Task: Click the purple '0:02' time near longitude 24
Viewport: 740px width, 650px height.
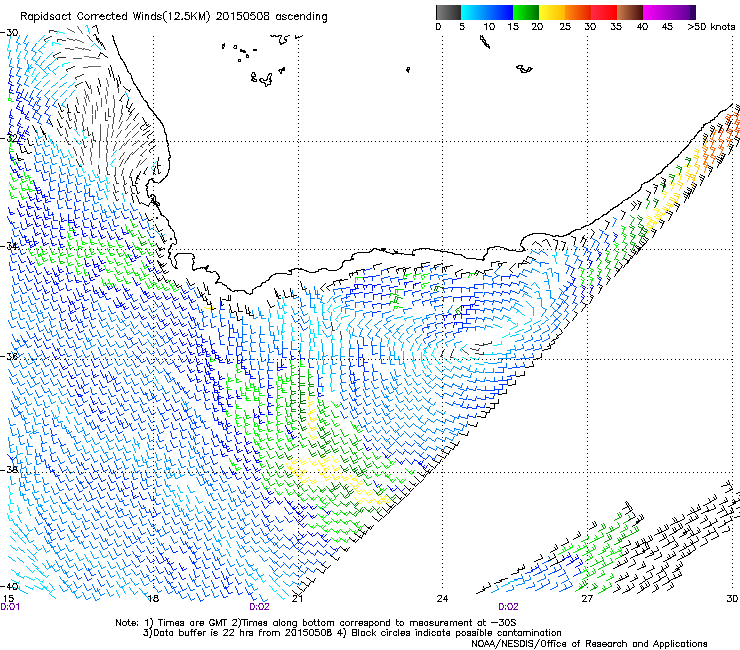Action: [x=508, y=607]
